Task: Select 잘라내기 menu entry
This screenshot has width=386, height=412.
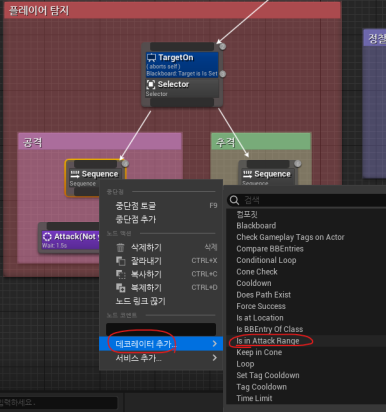Action: [161, 261]
